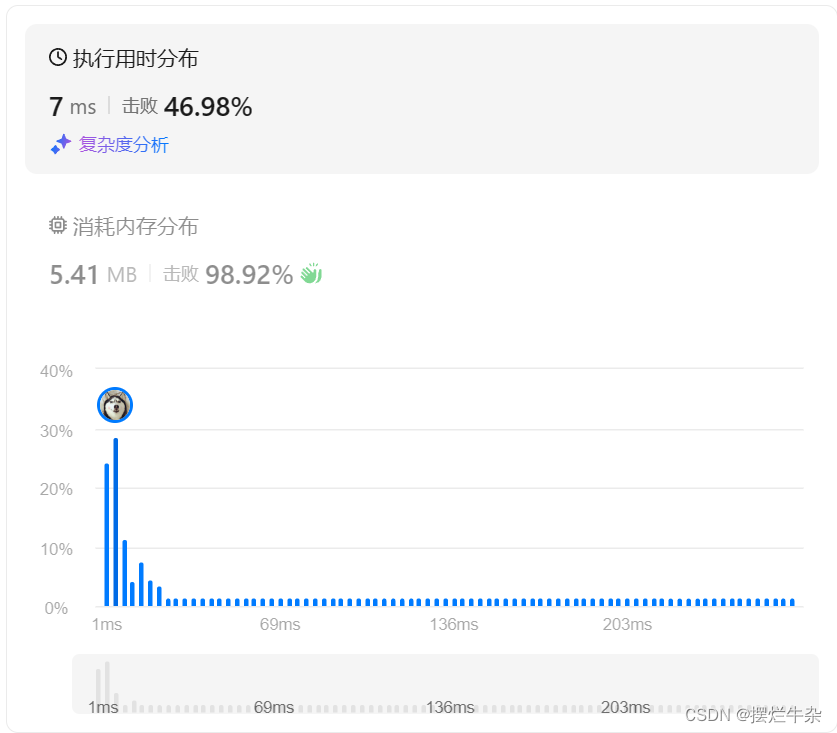The height and width of the screenshot is (733, 837).
Task: Click the 20% y-axis label
Action: point(56,489)
